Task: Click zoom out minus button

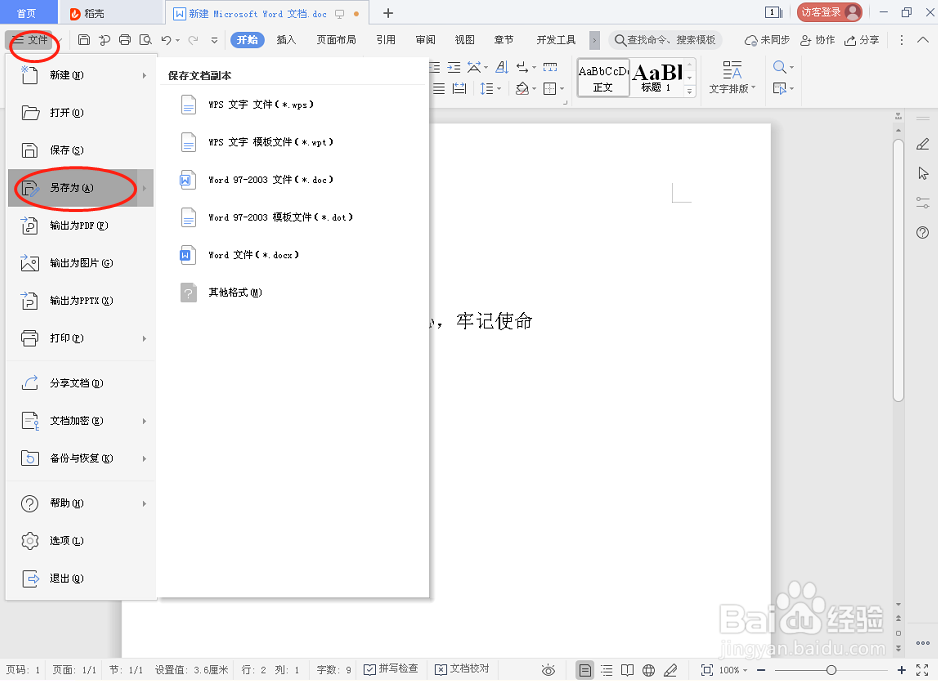Action: (761, 670)
